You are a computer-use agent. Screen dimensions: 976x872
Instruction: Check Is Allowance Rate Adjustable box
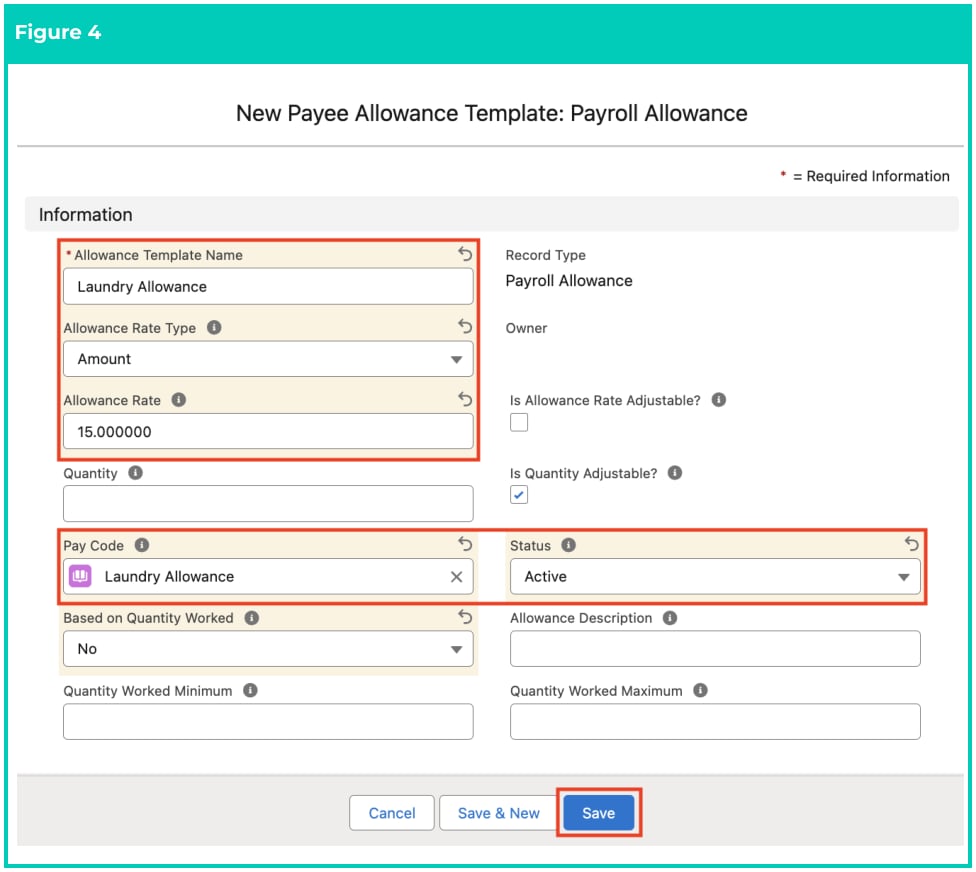click(x=519, y=423)
